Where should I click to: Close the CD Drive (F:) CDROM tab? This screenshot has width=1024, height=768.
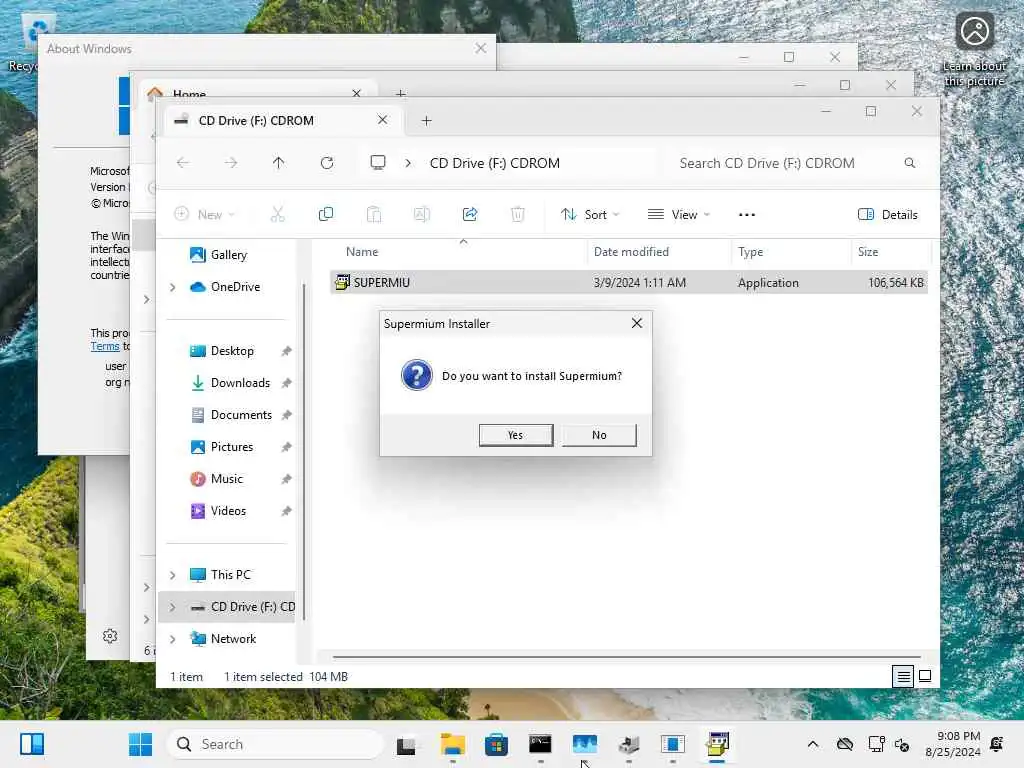pos(383,120)
